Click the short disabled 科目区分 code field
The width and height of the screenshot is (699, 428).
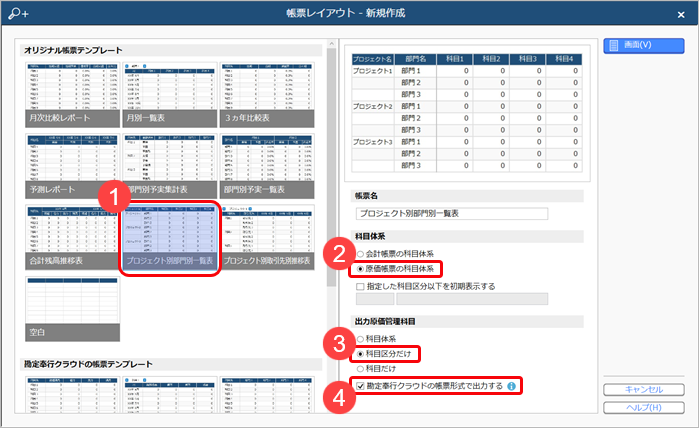(x=374, y=299)
